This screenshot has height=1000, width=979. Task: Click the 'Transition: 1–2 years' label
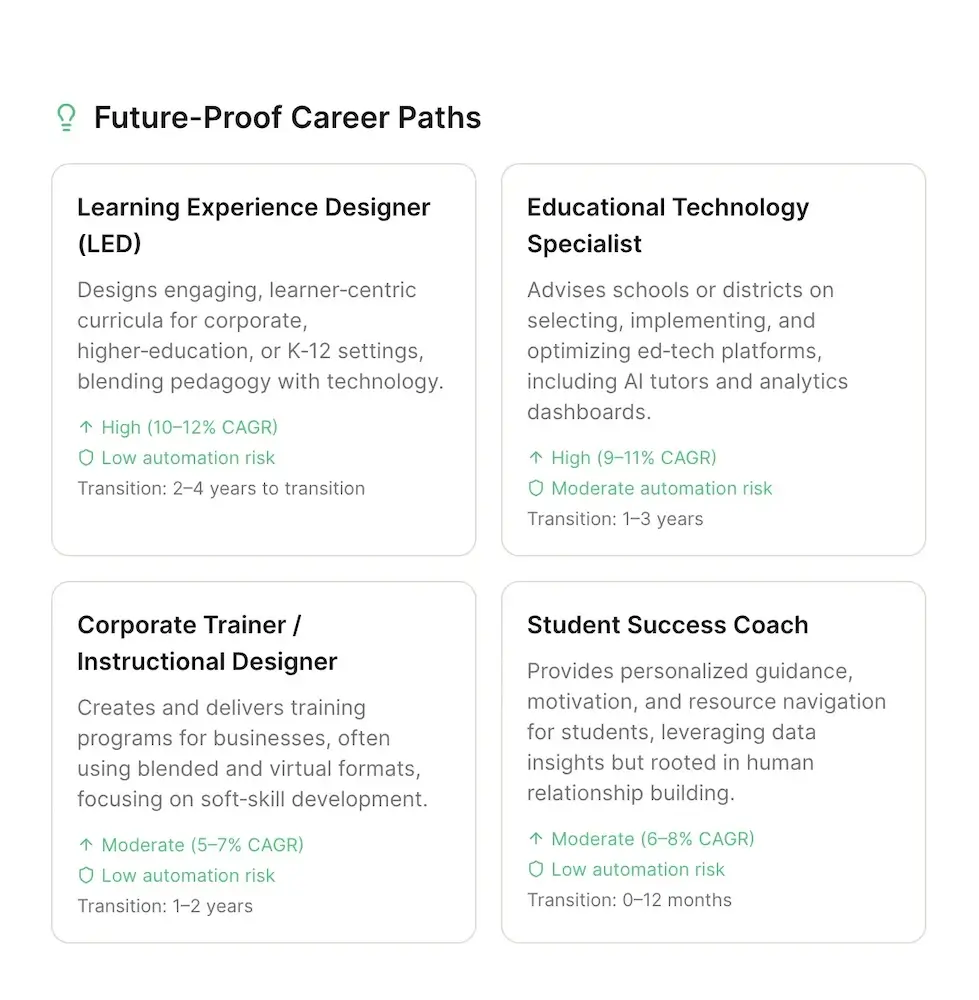coord(165,907)
